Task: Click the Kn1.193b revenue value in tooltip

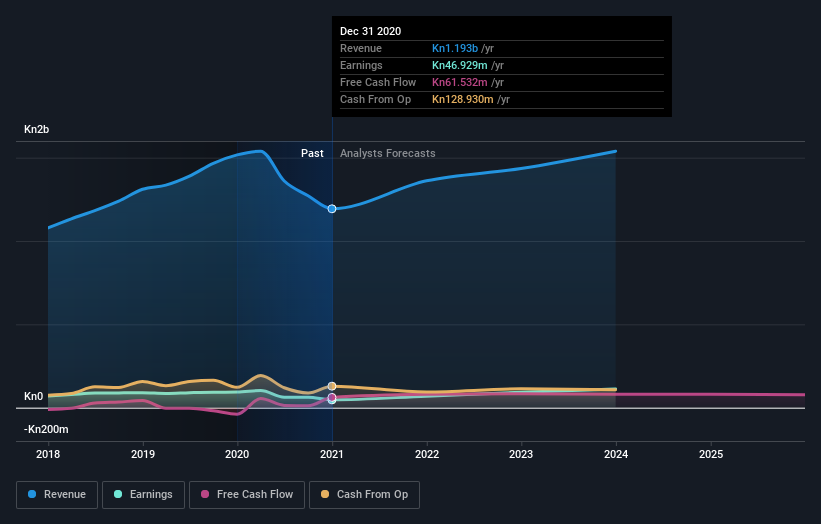Action: pos(455,48)
